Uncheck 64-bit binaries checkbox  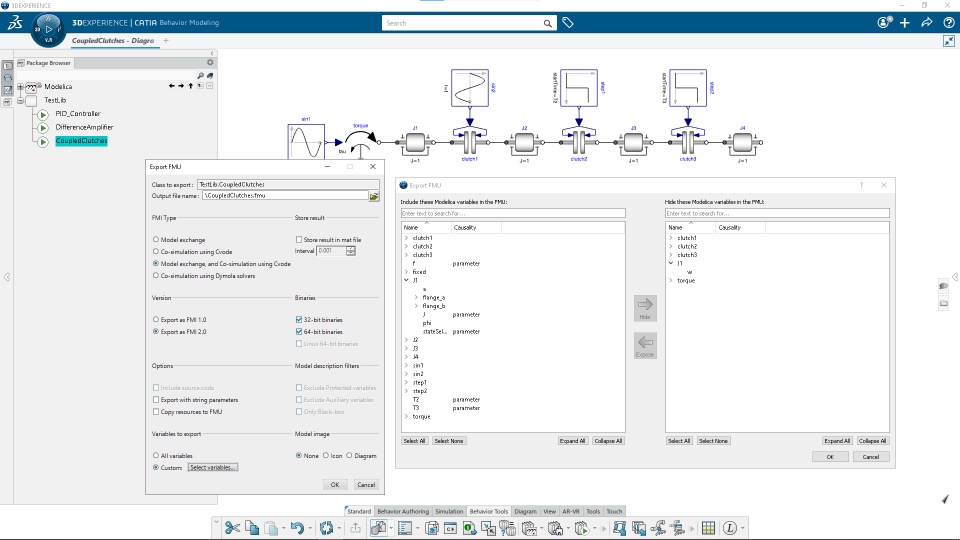coord(299,332)
